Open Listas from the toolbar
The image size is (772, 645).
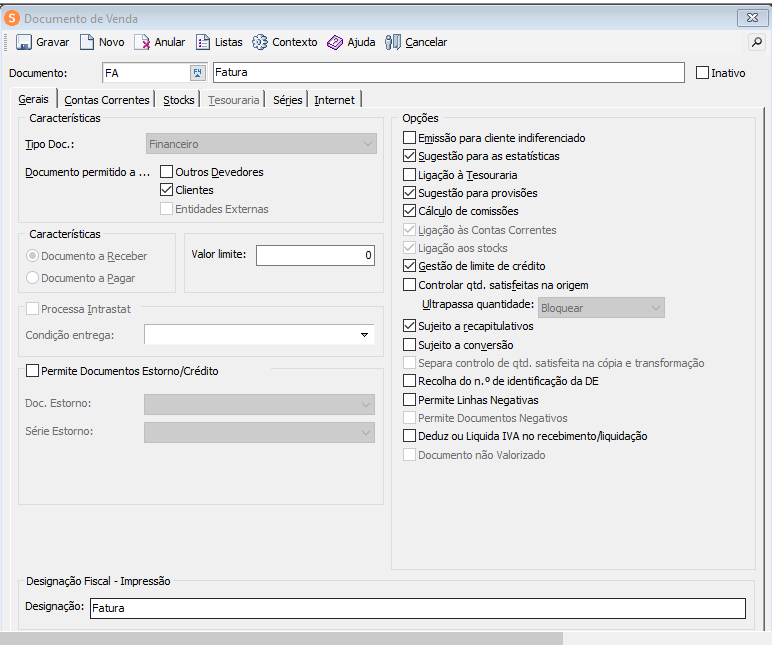coord(203,42)
